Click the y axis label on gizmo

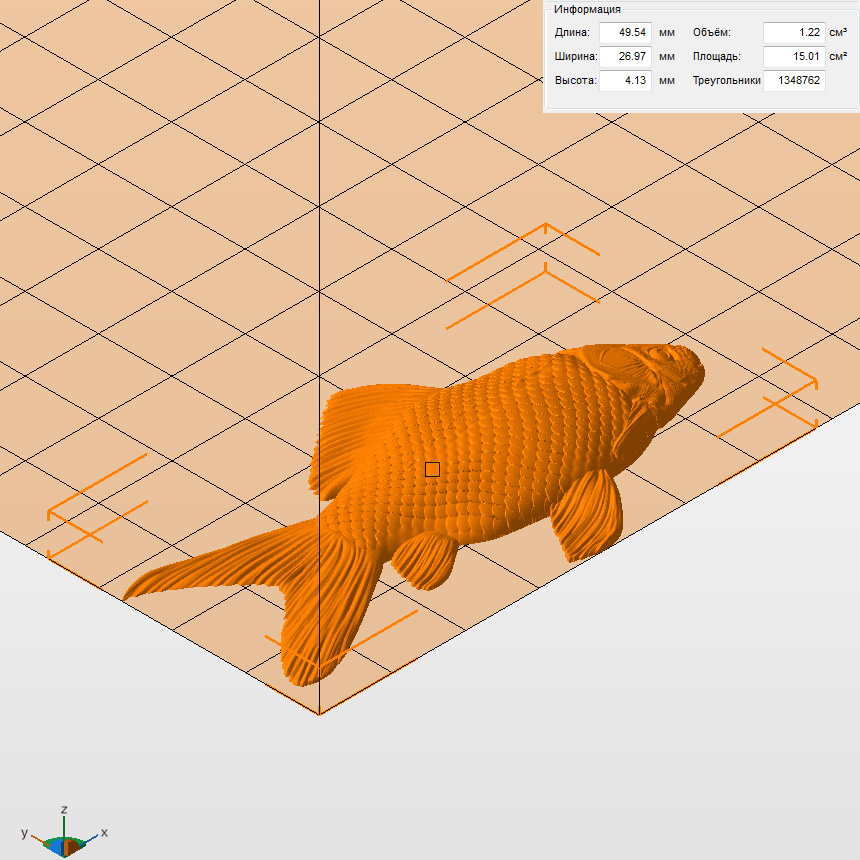pos(24,833)
